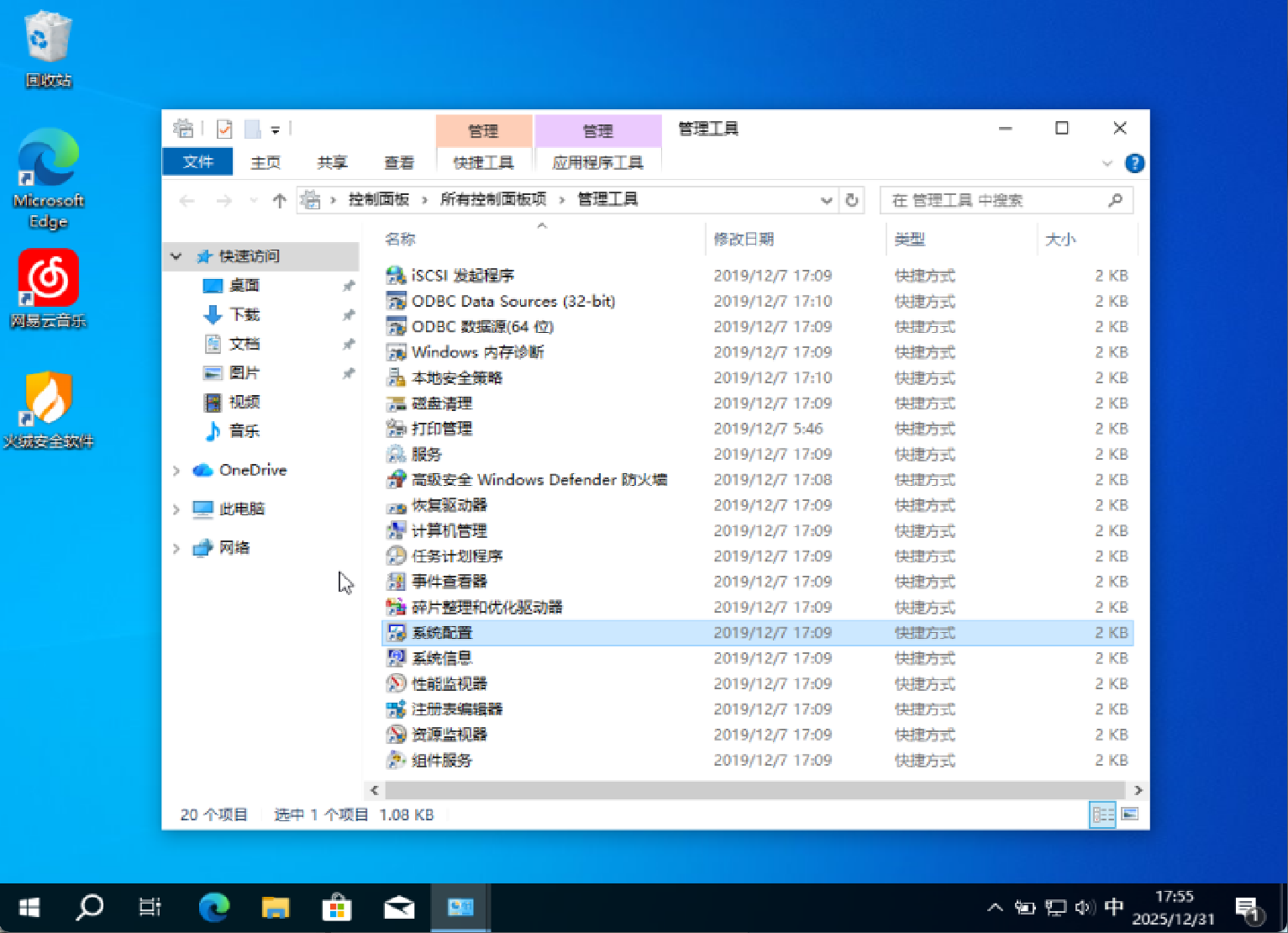
Task: Select the 服务 gear icon
Action: [396, 455]
